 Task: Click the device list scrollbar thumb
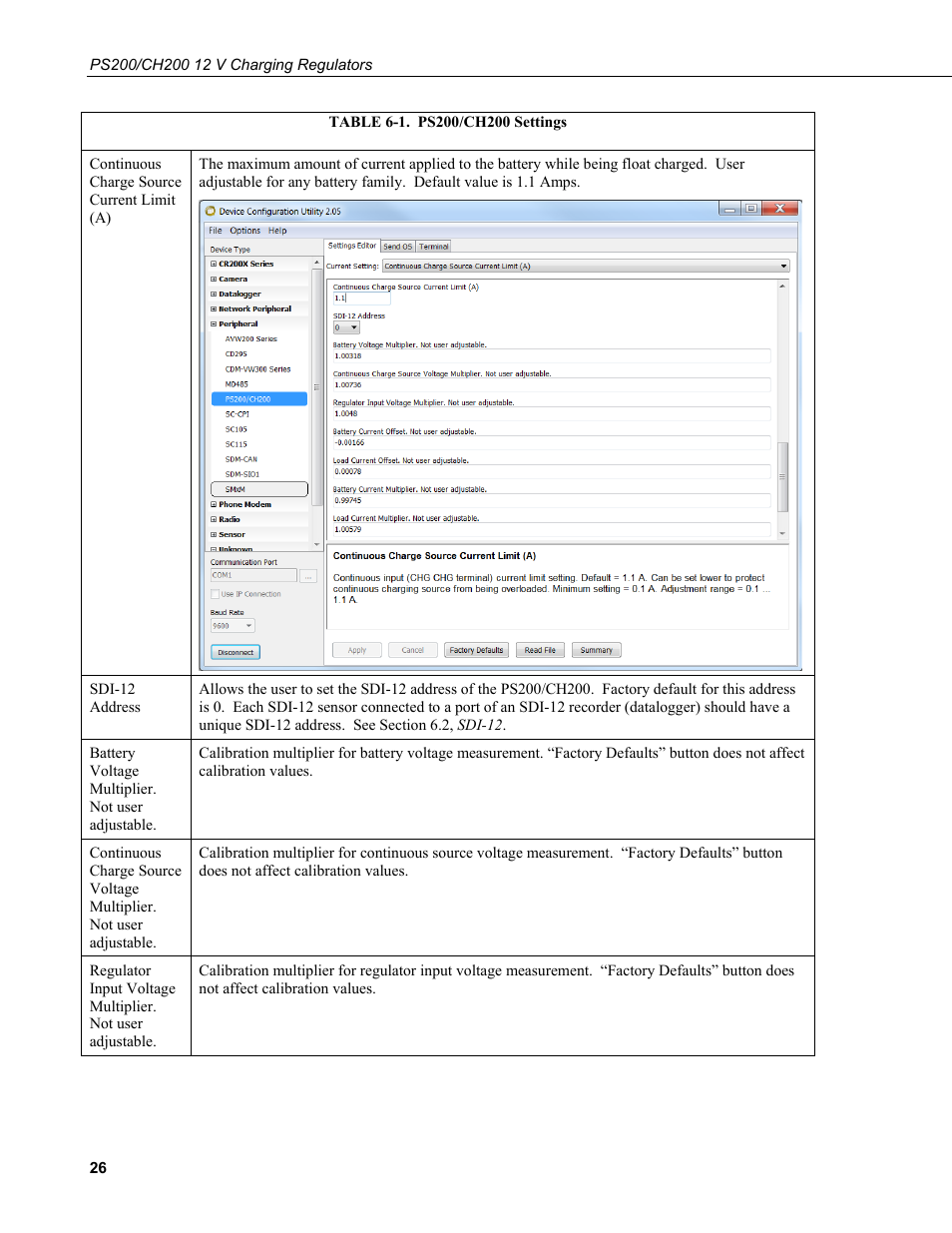317,387
